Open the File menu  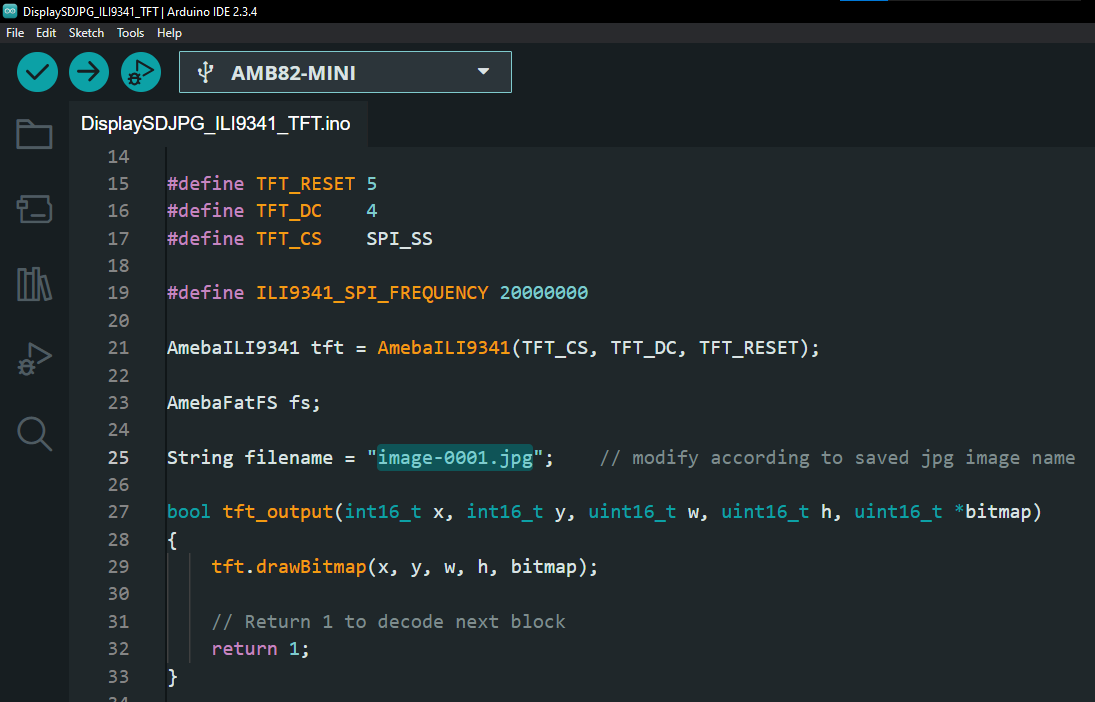point(15,33)
